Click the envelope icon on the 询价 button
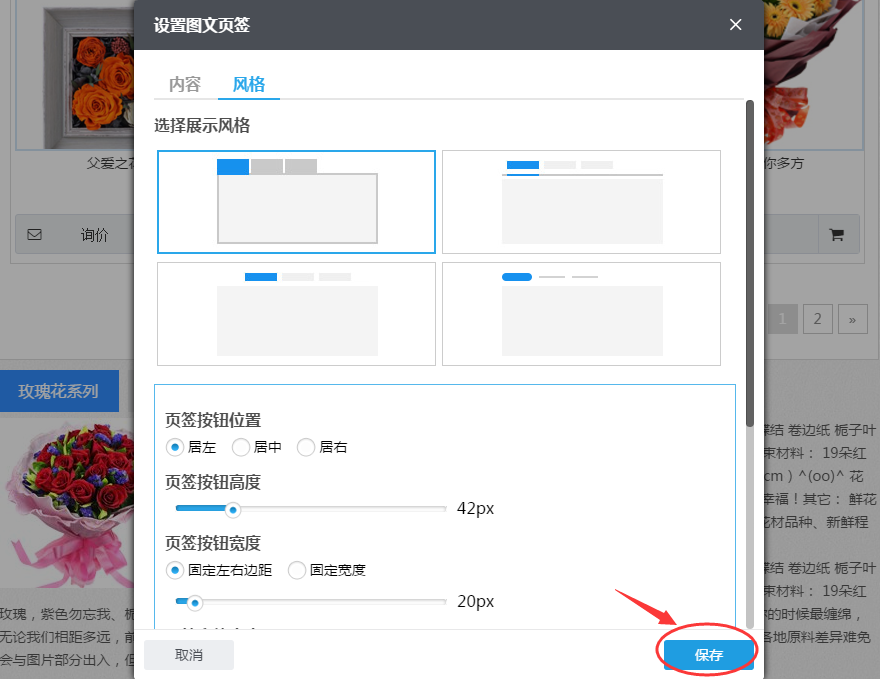The width and height of the screenshot is (880, 679). [35, 234]
